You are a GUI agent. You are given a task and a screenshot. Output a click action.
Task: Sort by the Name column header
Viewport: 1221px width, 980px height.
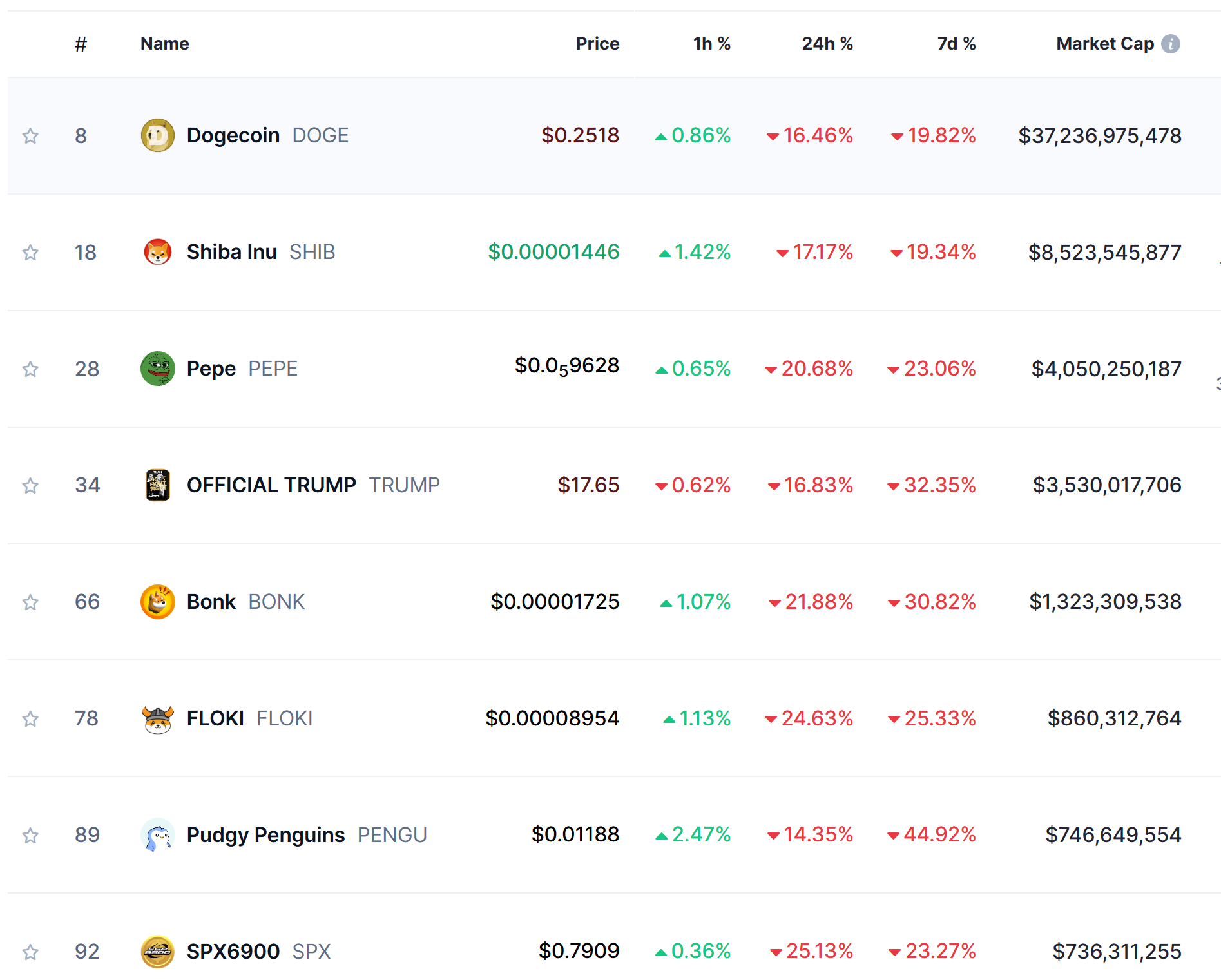[165, 44]
